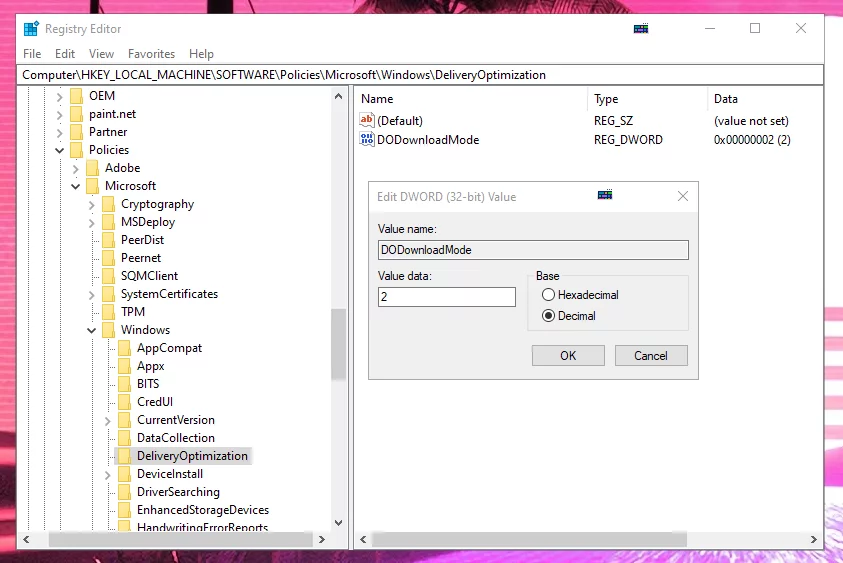The image size is (843, 563).
Task: Expand the DeviceInstall key
Action: coord(108,475)
